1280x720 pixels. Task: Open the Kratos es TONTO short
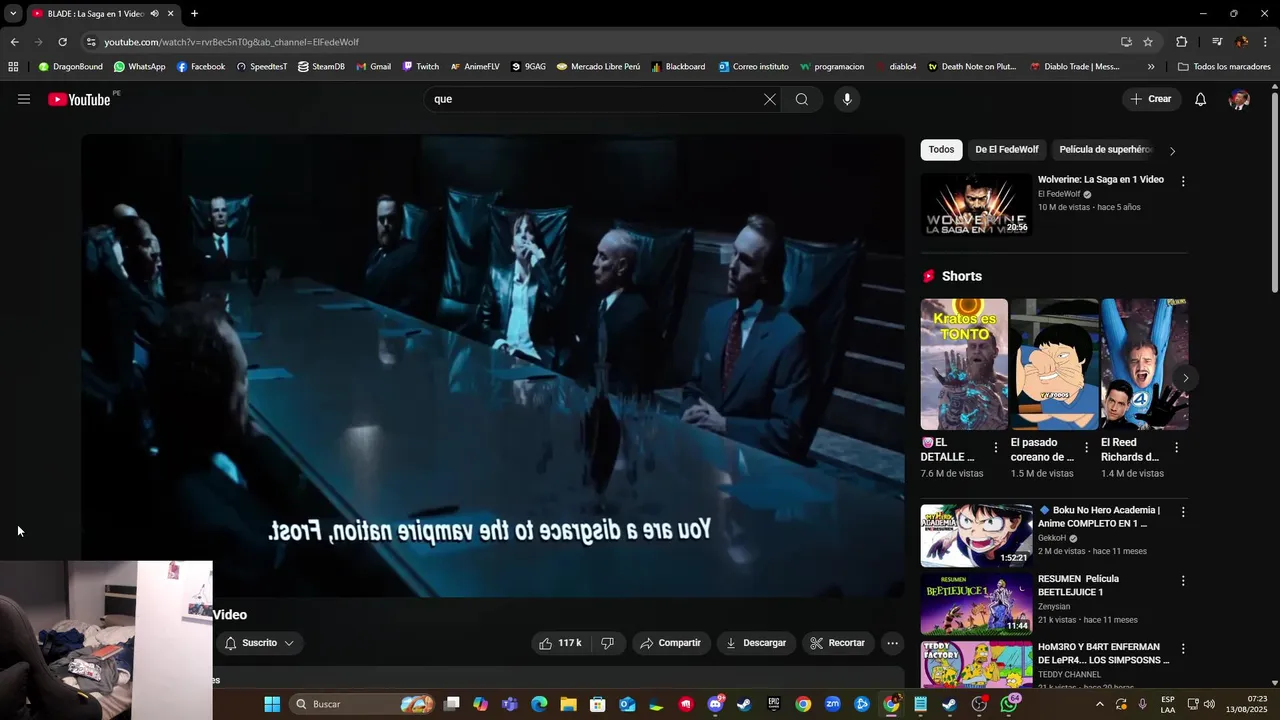964,364
